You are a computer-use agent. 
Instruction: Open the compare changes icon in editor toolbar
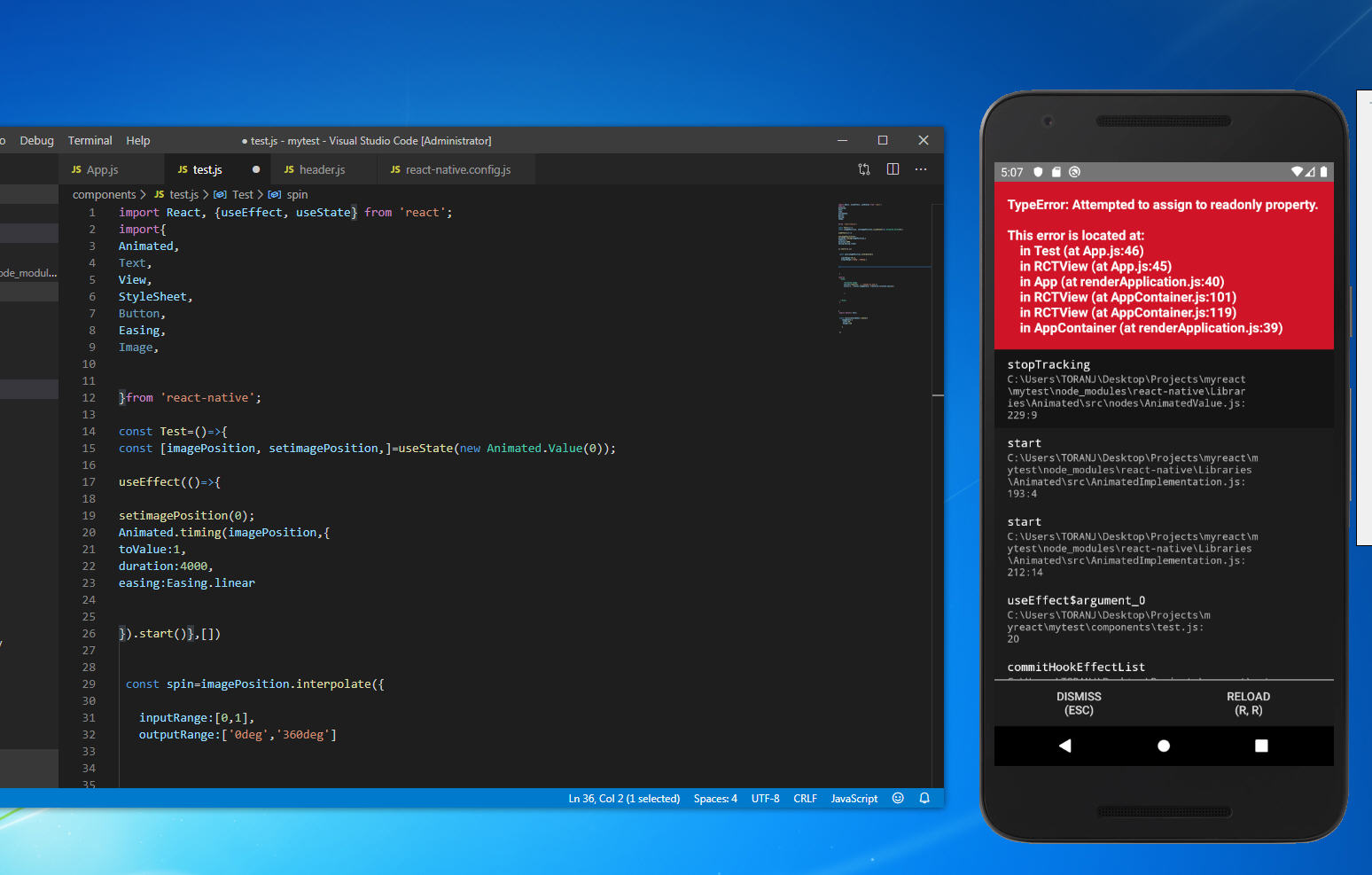coord(864,169)
